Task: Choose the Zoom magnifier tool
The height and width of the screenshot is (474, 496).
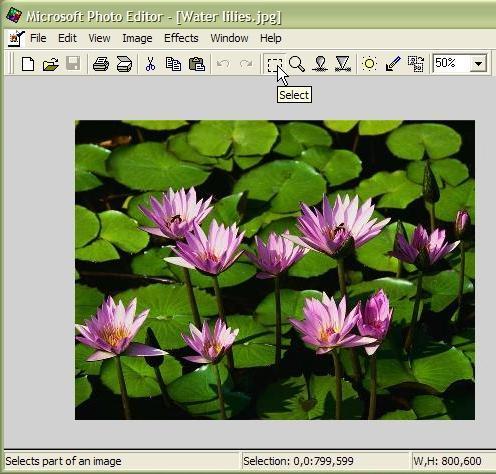Action: [x=297, y=64]
